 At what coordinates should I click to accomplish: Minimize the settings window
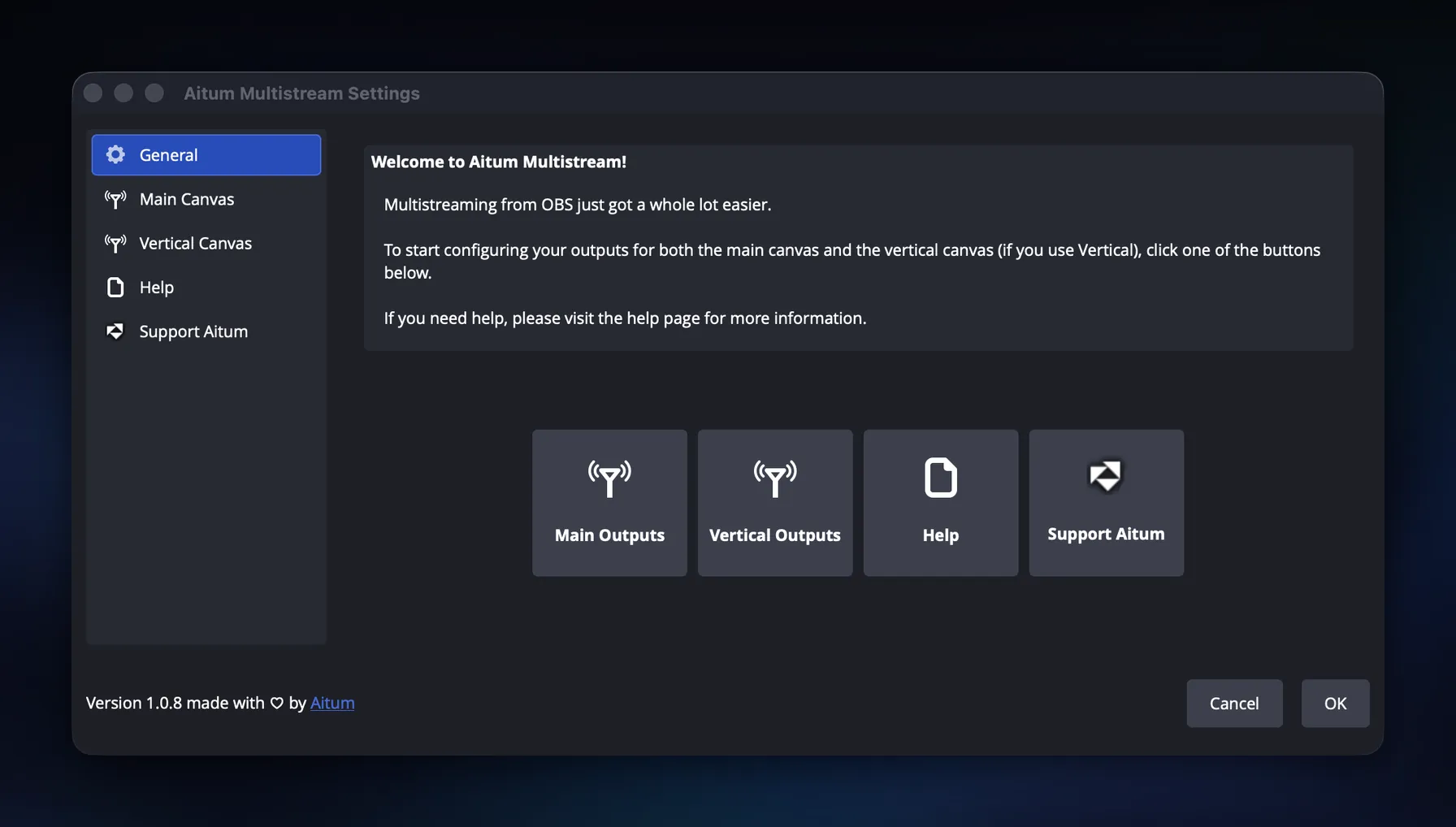(x=123, y=93)
